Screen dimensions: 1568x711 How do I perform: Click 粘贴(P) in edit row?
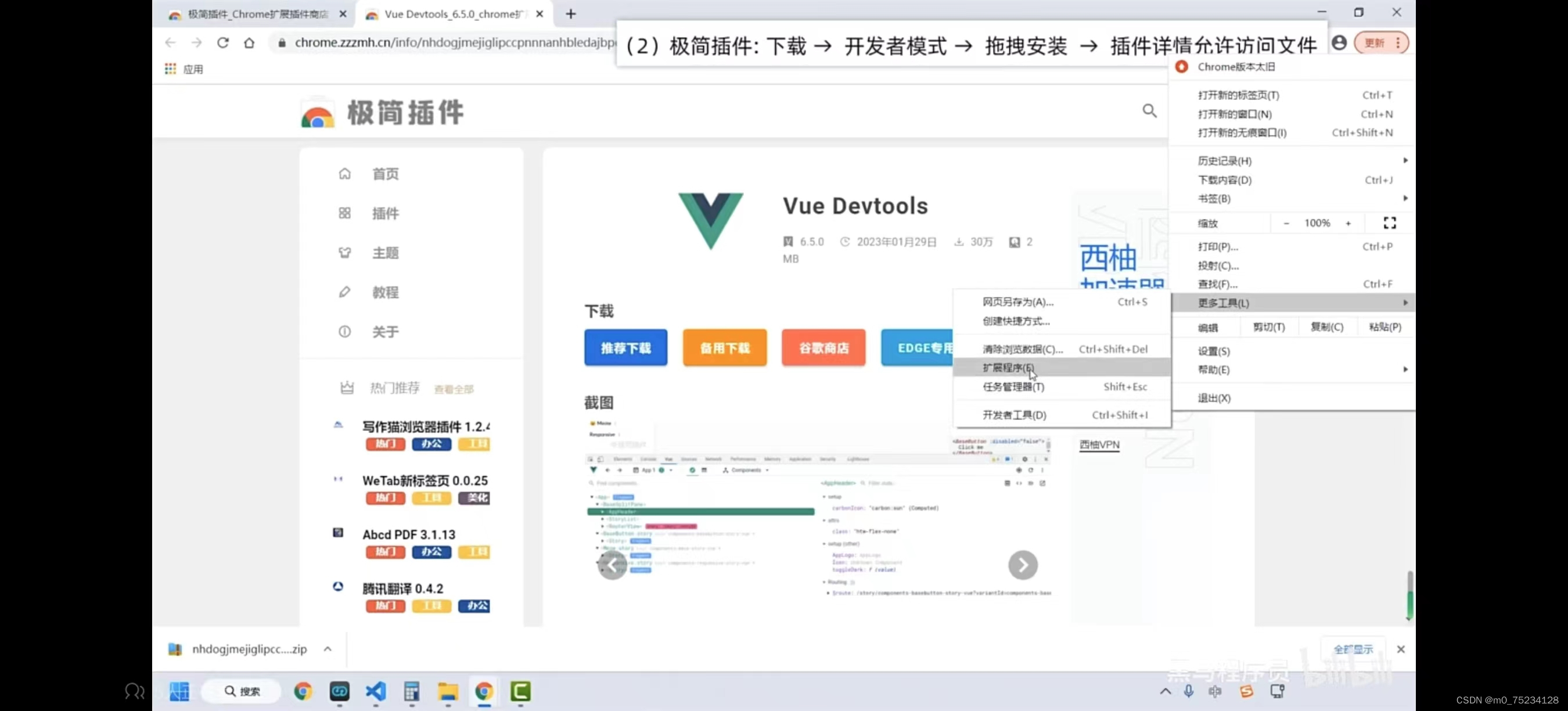[x=1385, y=328]
